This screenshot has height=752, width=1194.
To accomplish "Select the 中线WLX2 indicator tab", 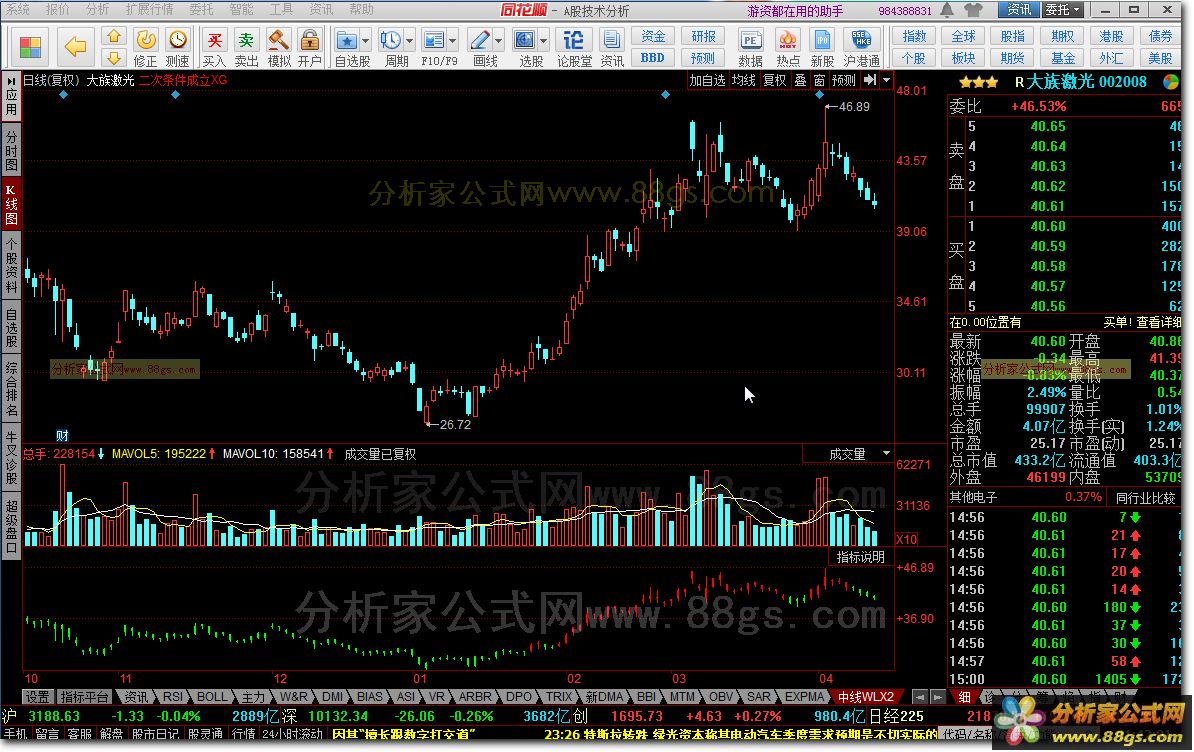I will click(865, 696).
